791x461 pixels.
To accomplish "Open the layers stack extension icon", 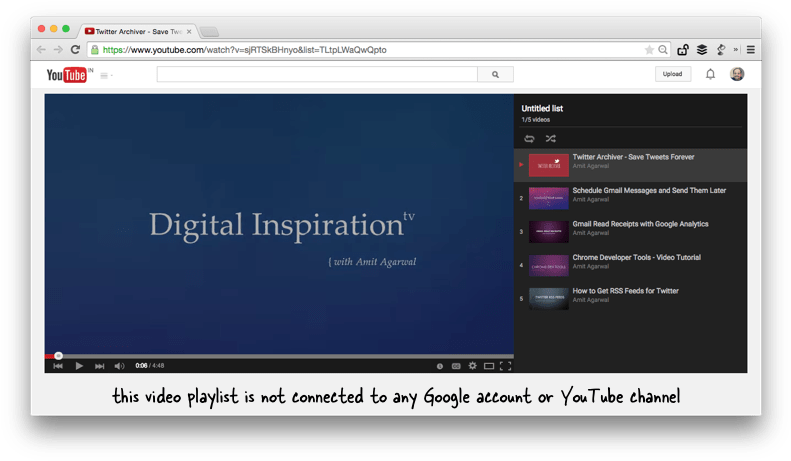I will [x=702, y=49].
